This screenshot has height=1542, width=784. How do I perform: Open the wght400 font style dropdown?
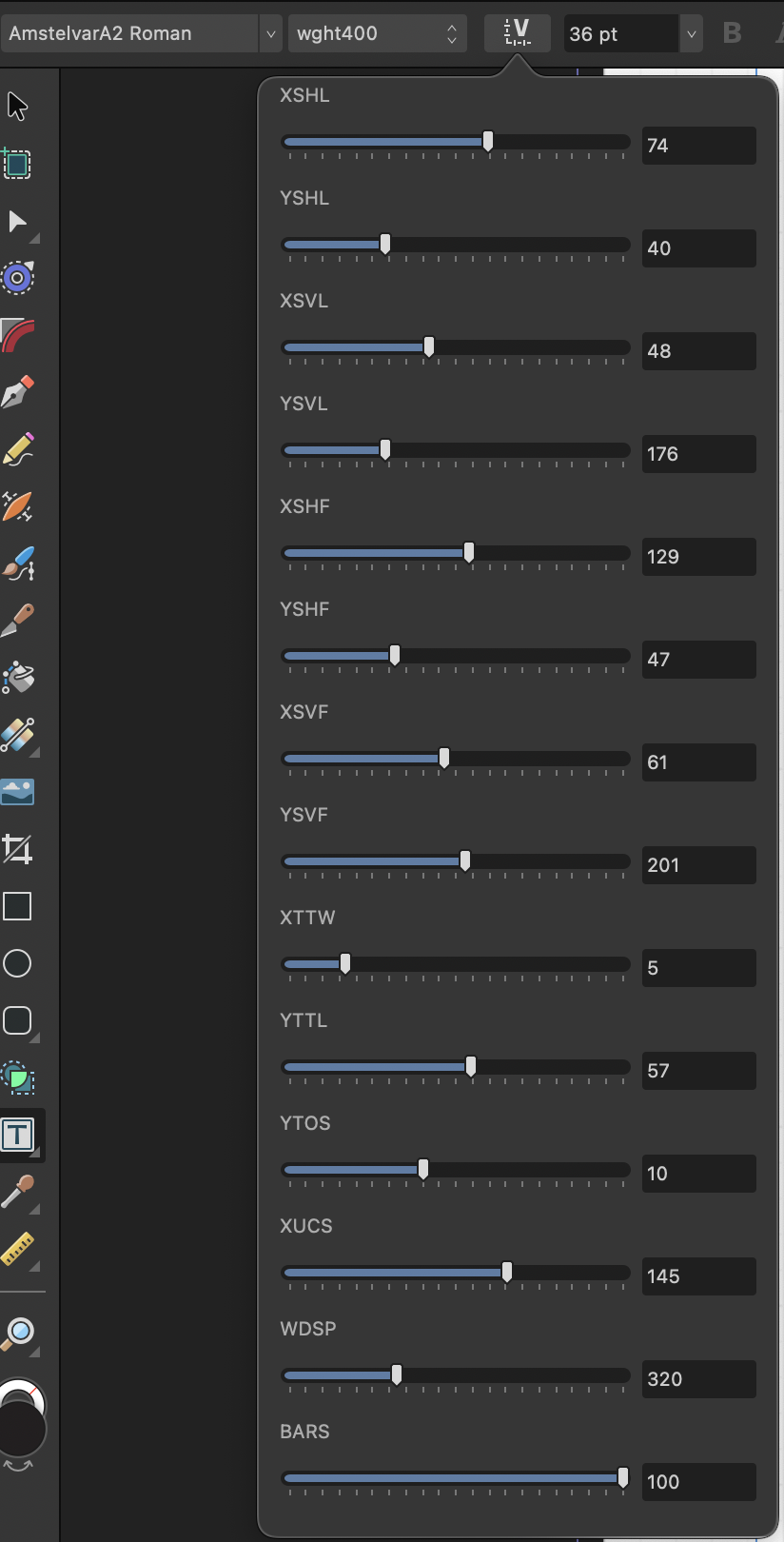[378, 33]
